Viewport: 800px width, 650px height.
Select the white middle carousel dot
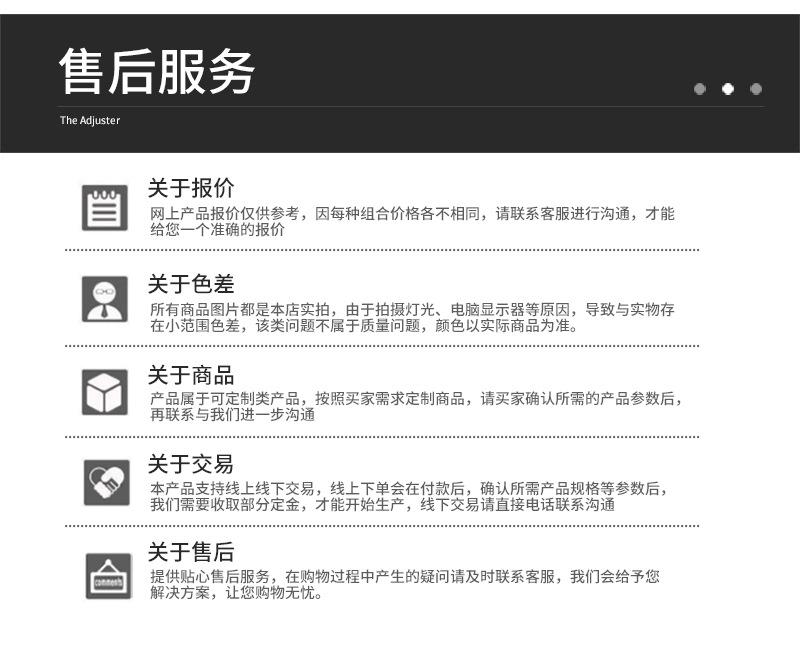click(x=728, y=89)
